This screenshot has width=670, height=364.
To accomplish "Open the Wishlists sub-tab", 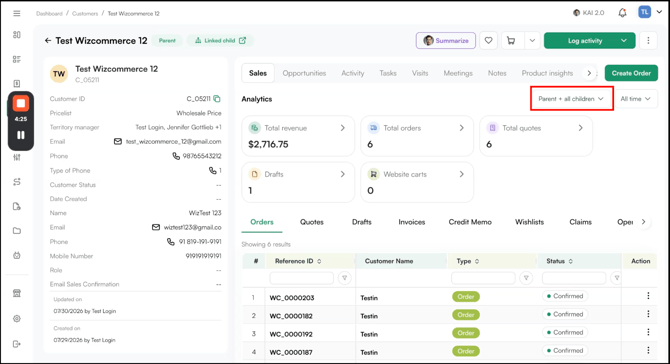I will [x=529, y=222].
